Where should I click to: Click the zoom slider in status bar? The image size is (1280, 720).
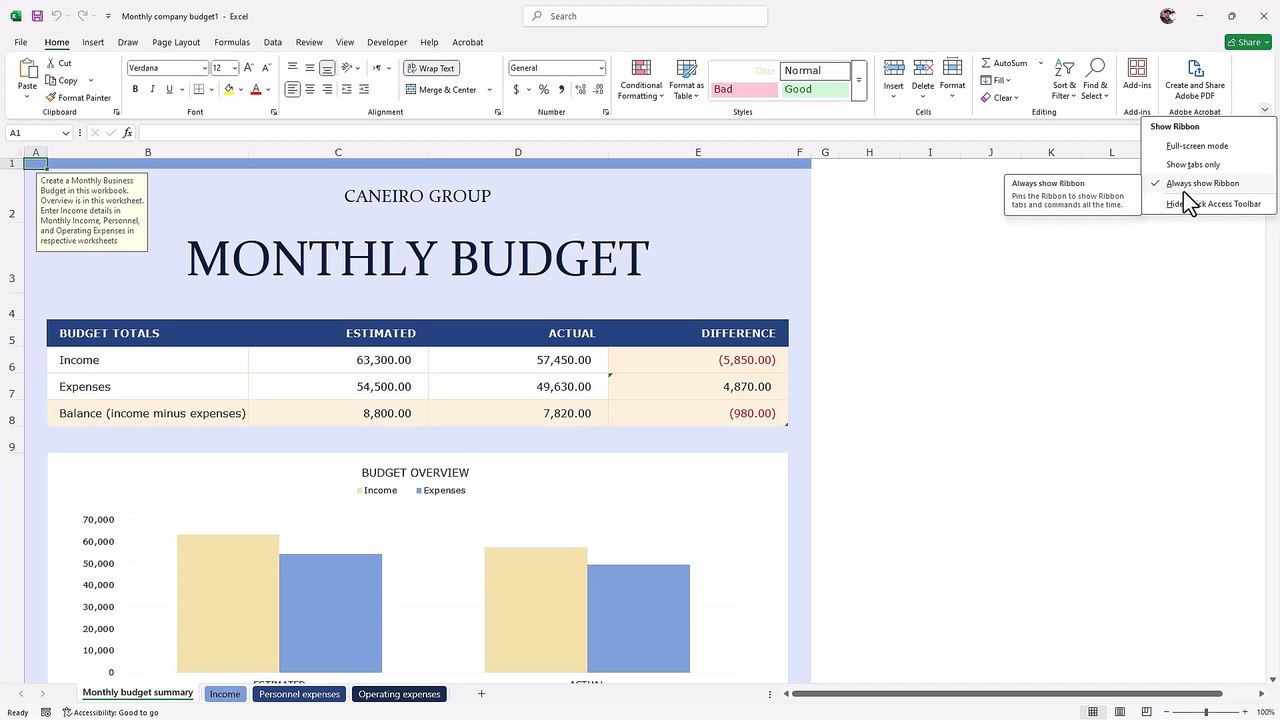(1205, 712)
